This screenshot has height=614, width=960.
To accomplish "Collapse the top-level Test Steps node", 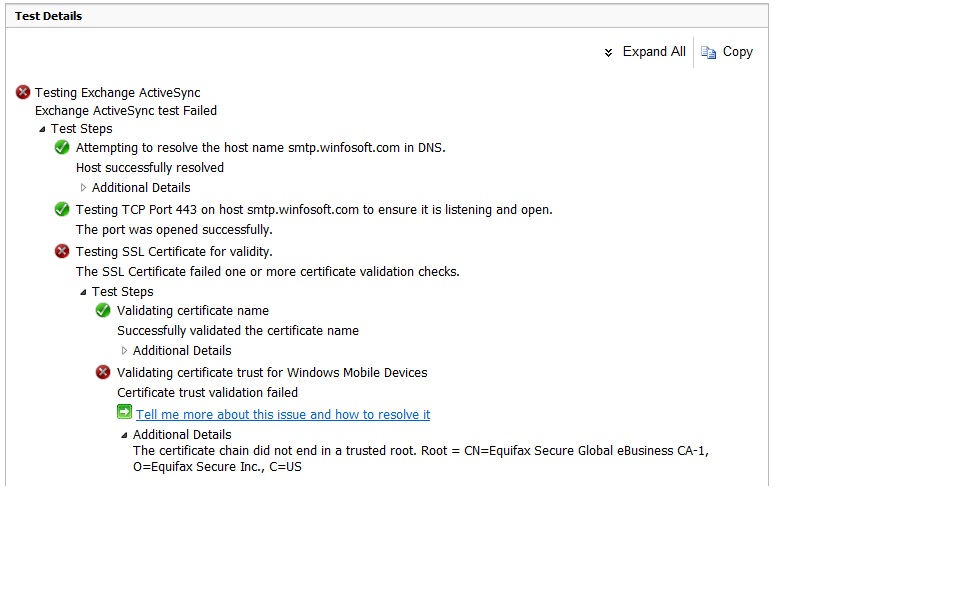I will click(x=42, y=129).
